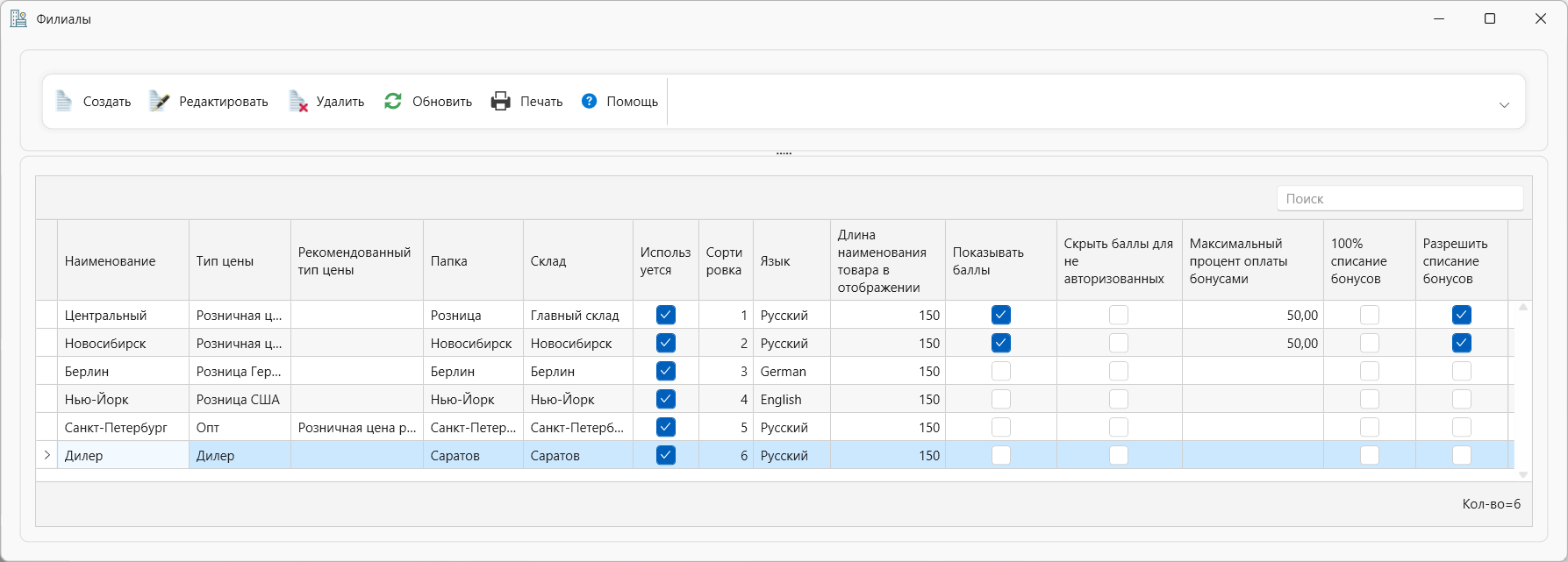Click the Редактировать pencil icon
This screenshot has width=1568, height=562.
159,102
